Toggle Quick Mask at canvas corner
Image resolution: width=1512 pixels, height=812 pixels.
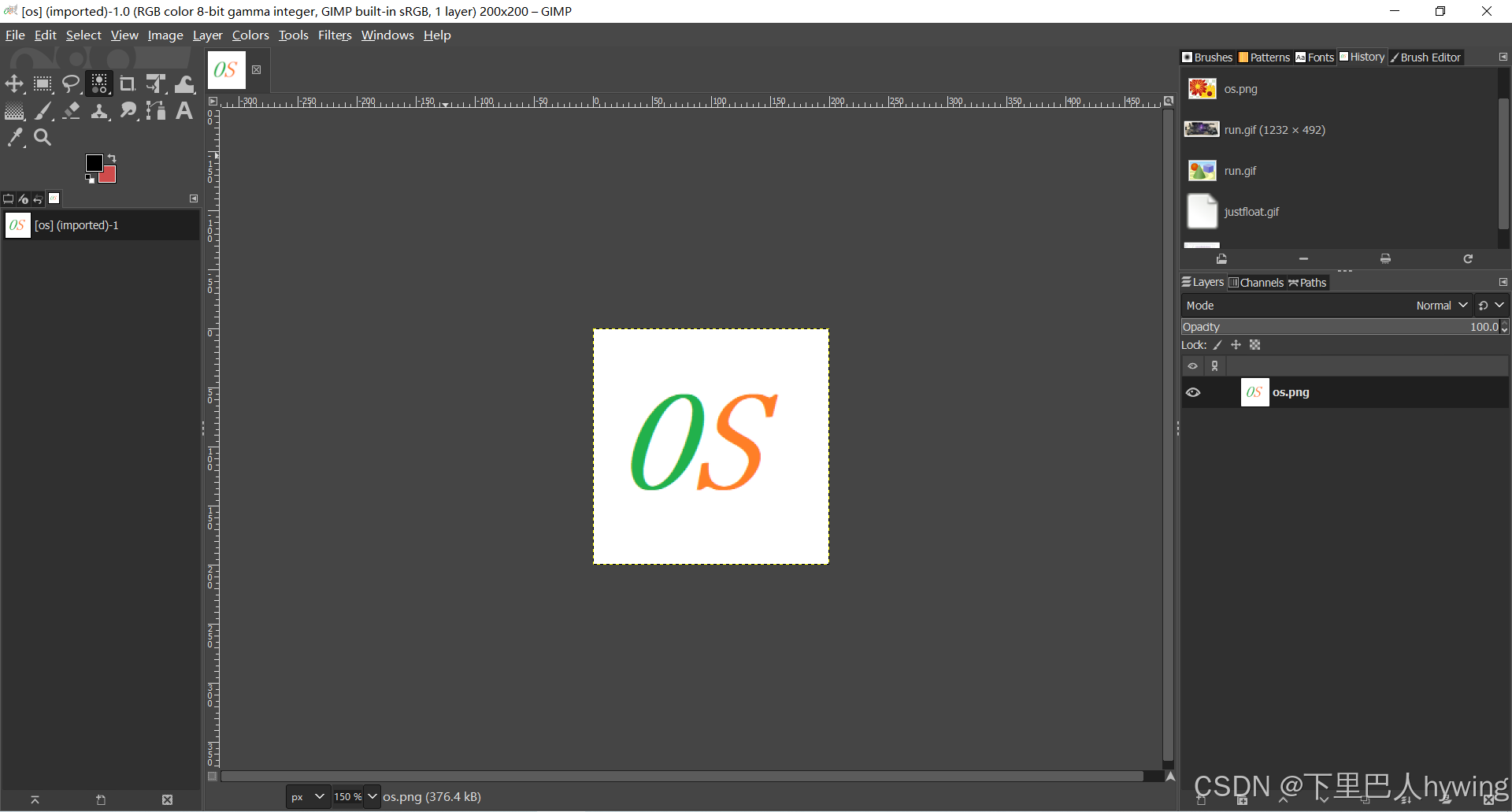click(213, 777)
